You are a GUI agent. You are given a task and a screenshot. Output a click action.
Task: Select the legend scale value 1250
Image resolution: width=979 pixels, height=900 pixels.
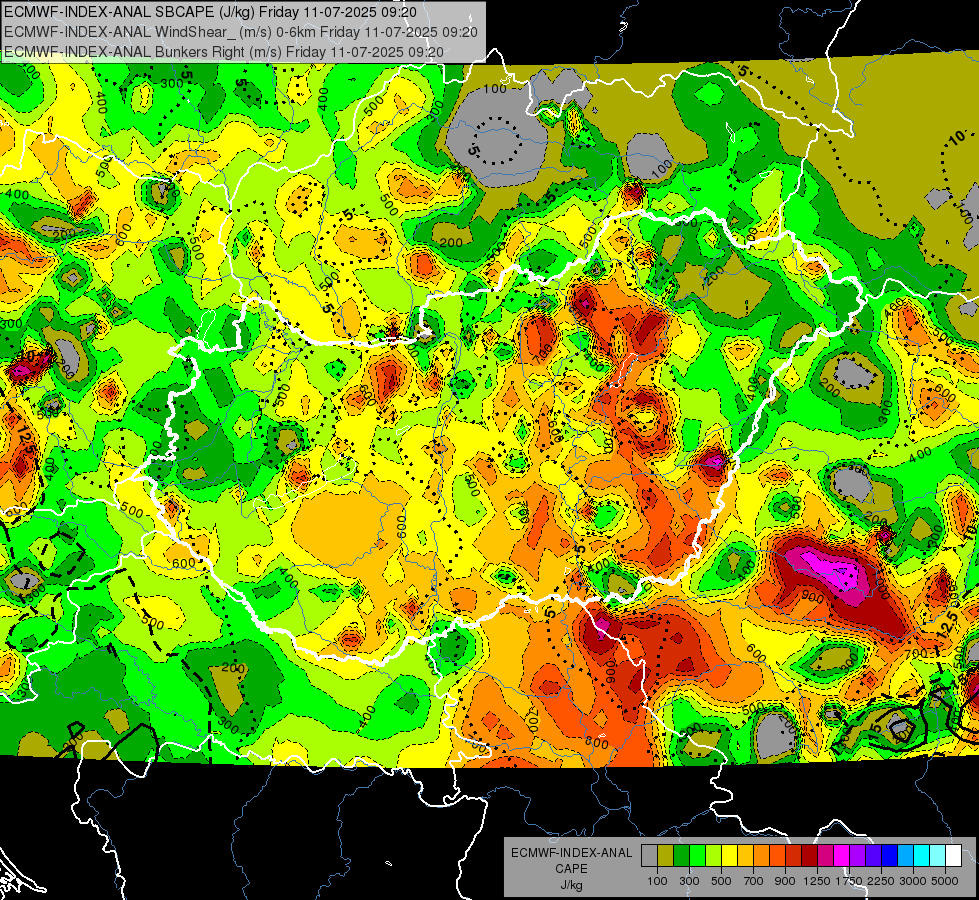[817, 881]
